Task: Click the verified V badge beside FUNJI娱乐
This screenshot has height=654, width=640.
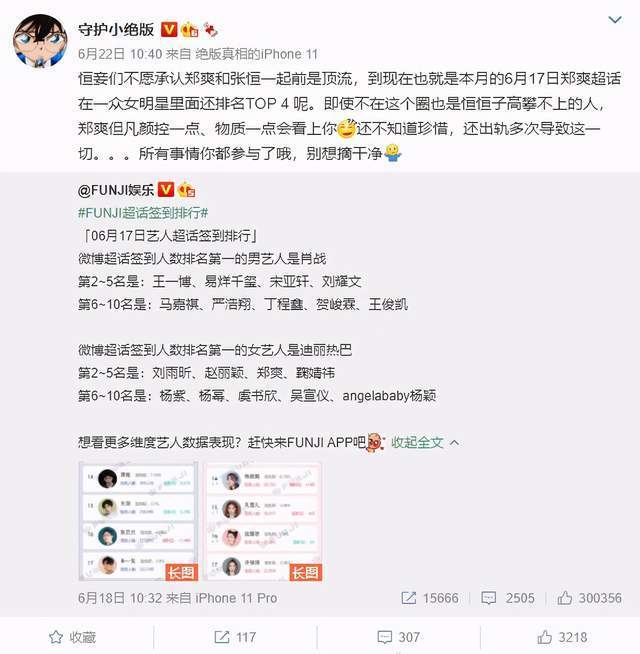Action: (x=166, y=190)
